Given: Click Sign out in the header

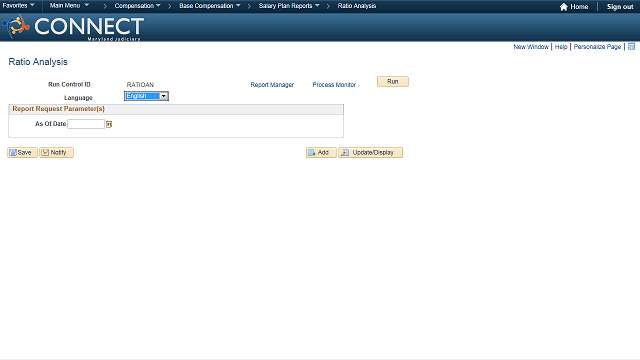Looking at the screenshot, I should pyautogui.click(x=620, y=7).
